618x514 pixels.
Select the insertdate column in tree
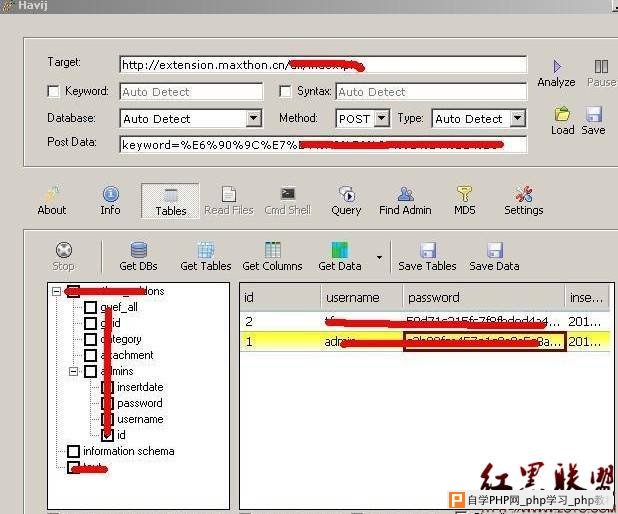140,387
